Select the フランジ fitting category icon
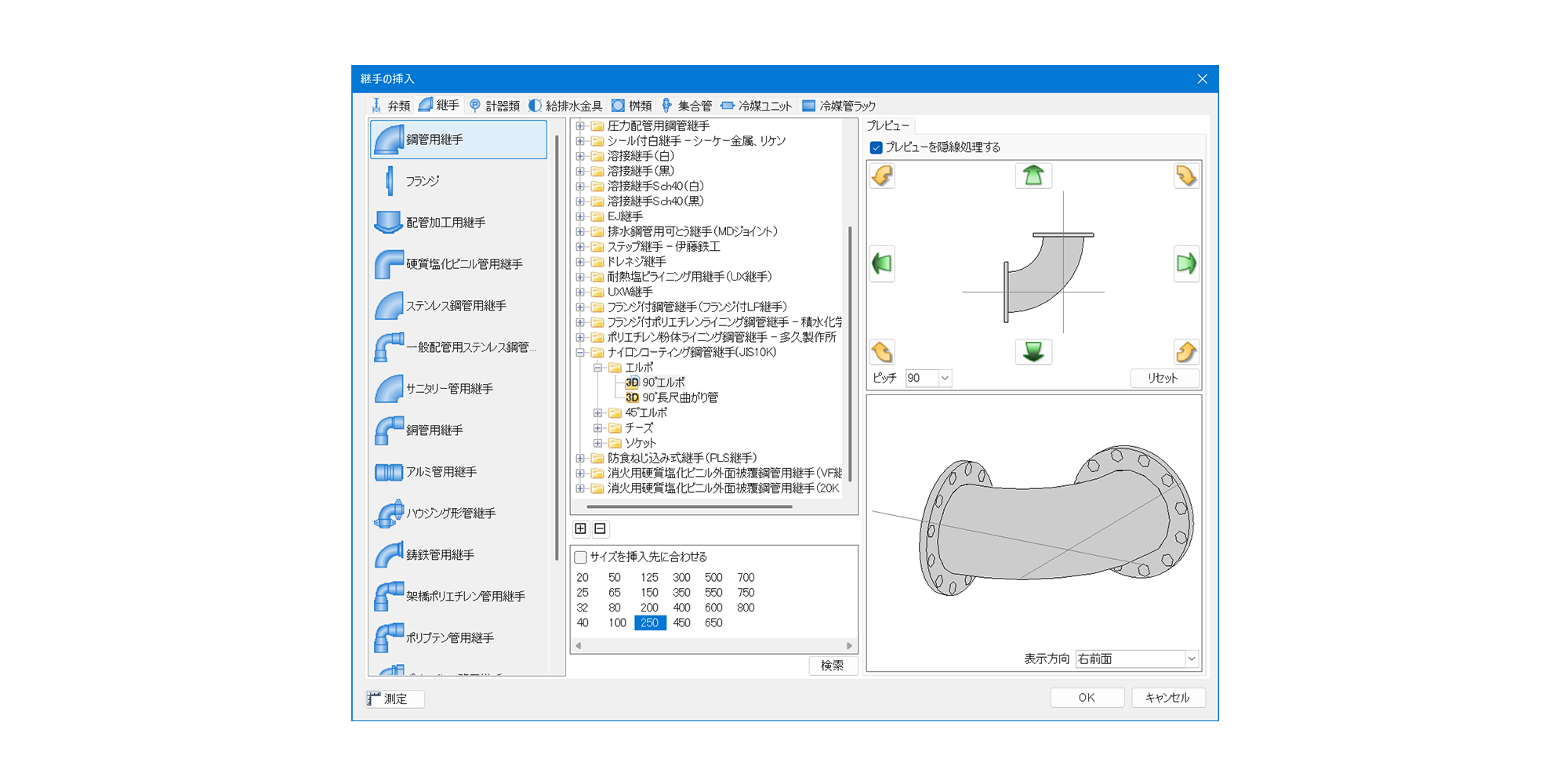Screen dimensions: 1568x784 click(390, 181)
